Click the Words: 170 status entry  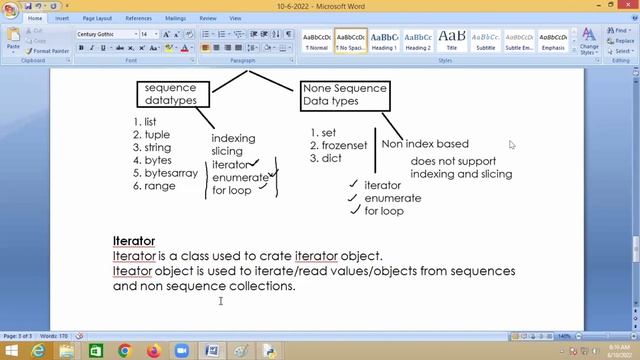pos(54,336)
